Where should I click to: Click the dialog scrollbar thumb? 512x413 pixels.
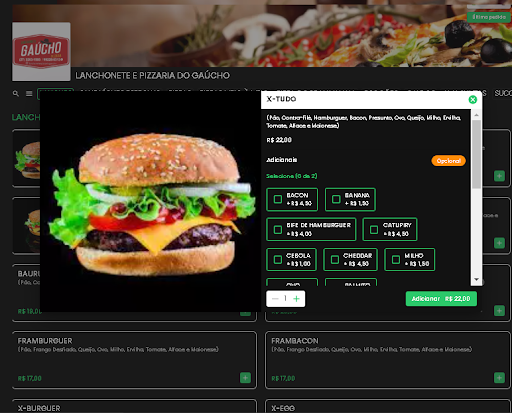[476, 154]
